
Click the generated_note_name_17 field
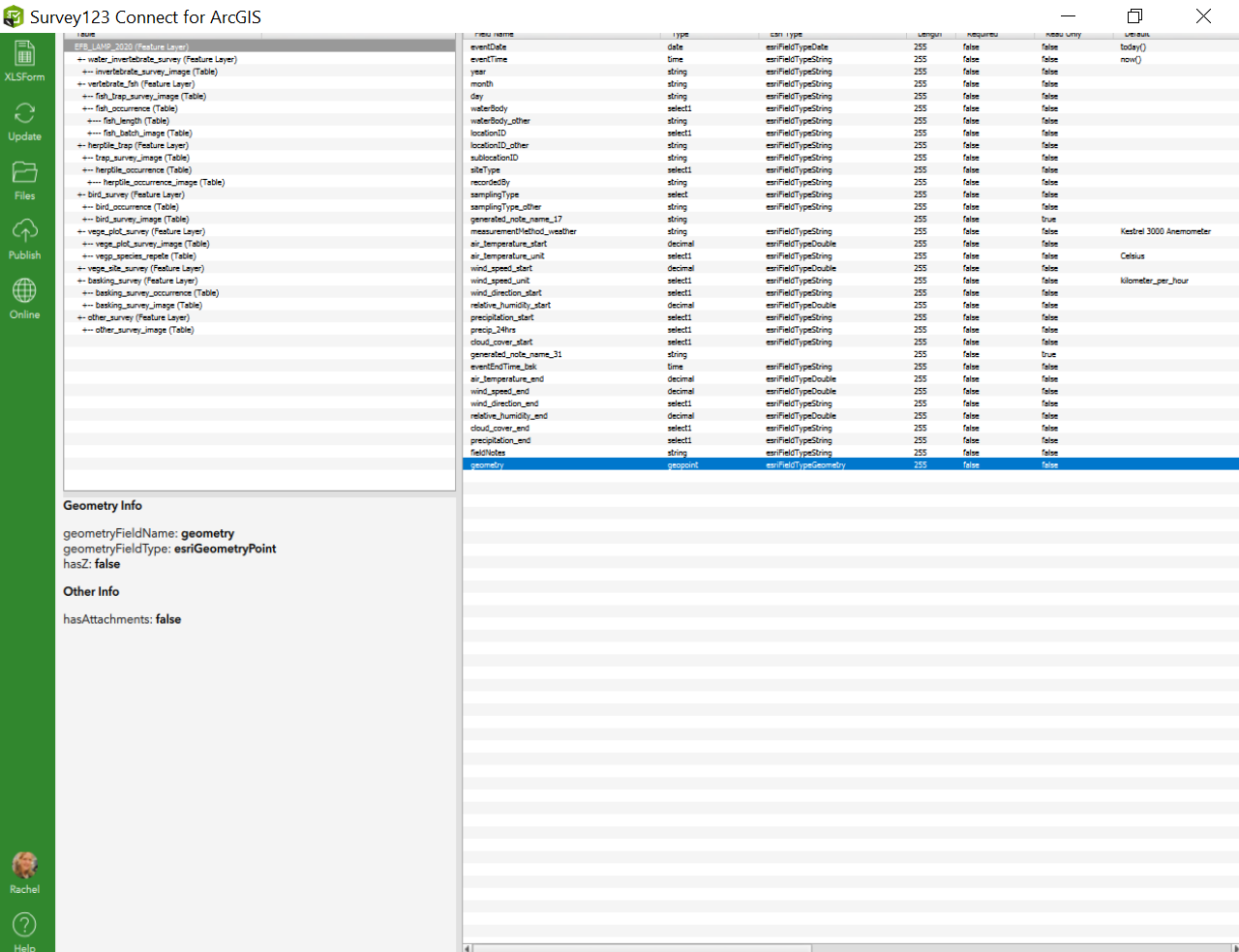click(516, 220)
